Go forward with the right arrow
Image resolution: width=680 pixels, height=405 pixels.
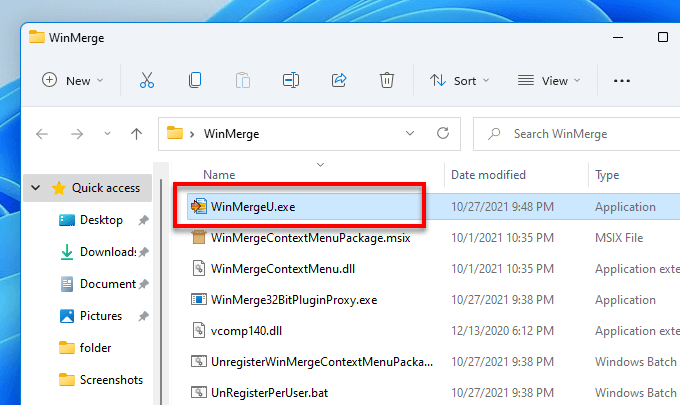(x=77, y=134)
